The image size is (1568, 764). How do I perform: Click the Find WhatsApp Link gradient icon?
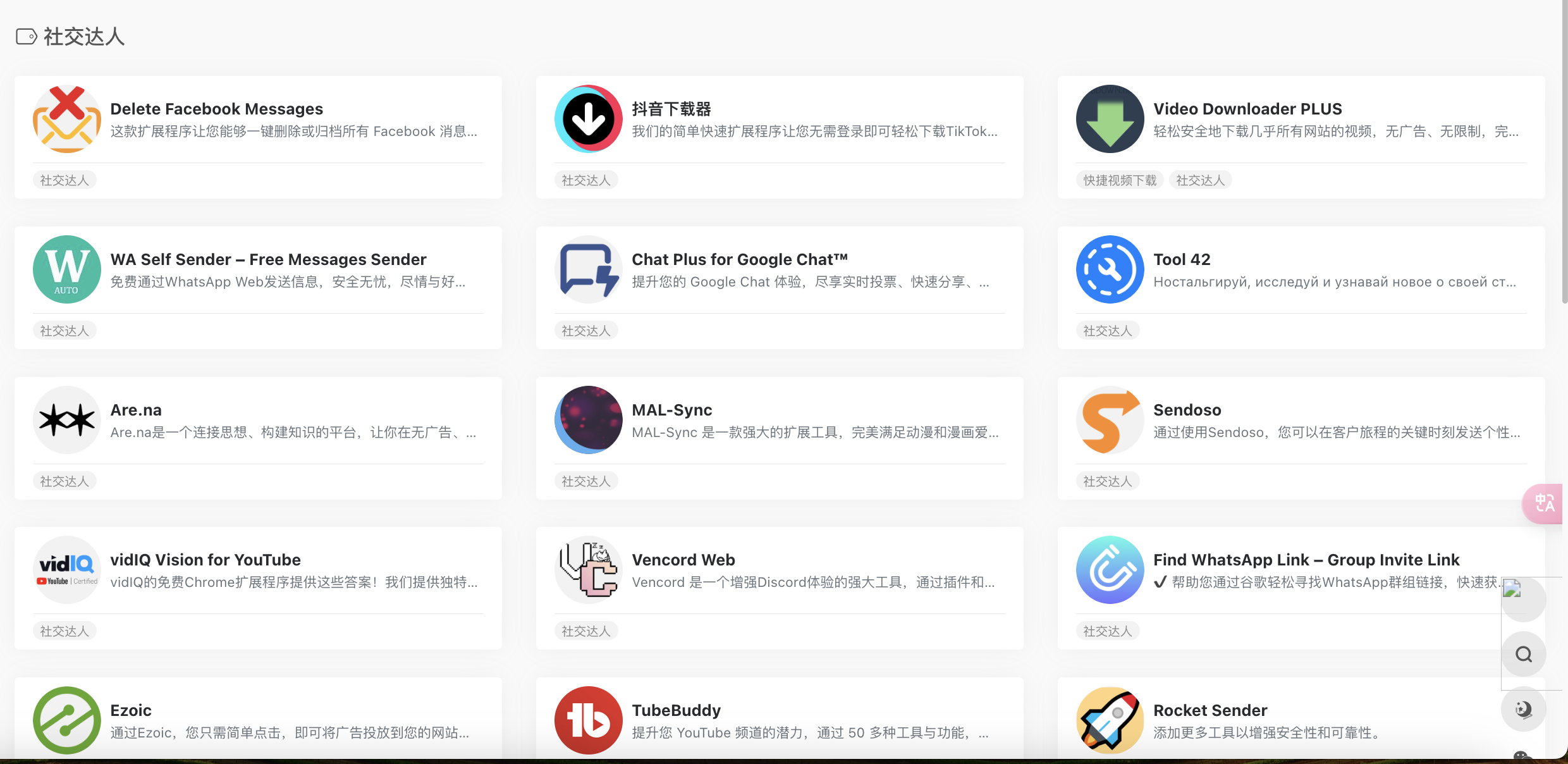pos(1110,570)
